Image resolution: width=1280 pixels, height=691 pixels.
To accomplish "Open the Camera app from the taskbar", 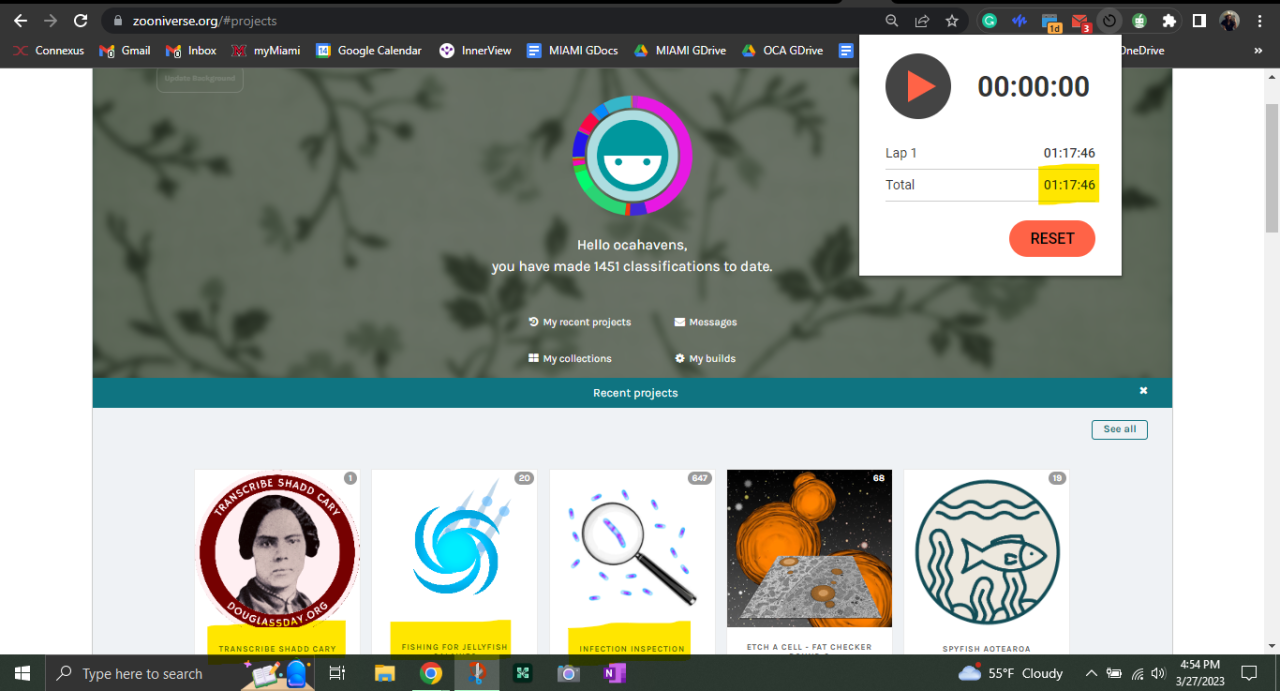I will click(x=568, y=673).
